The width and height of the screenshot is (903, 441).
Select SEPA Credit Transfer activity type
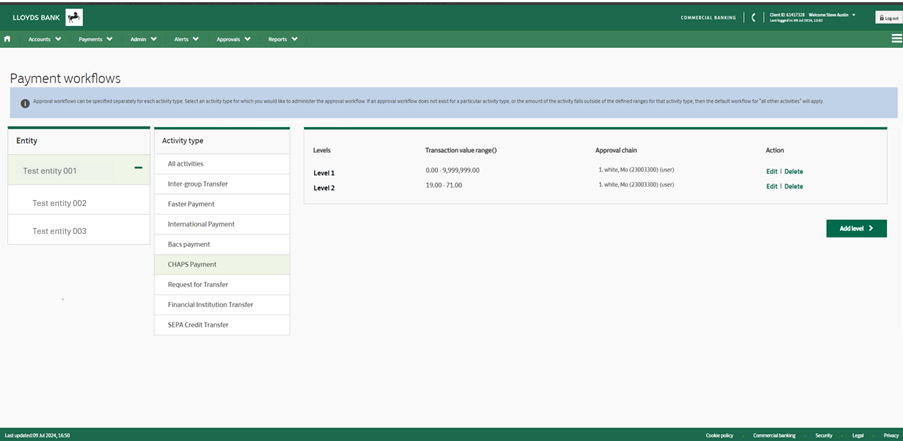point(222,325)
